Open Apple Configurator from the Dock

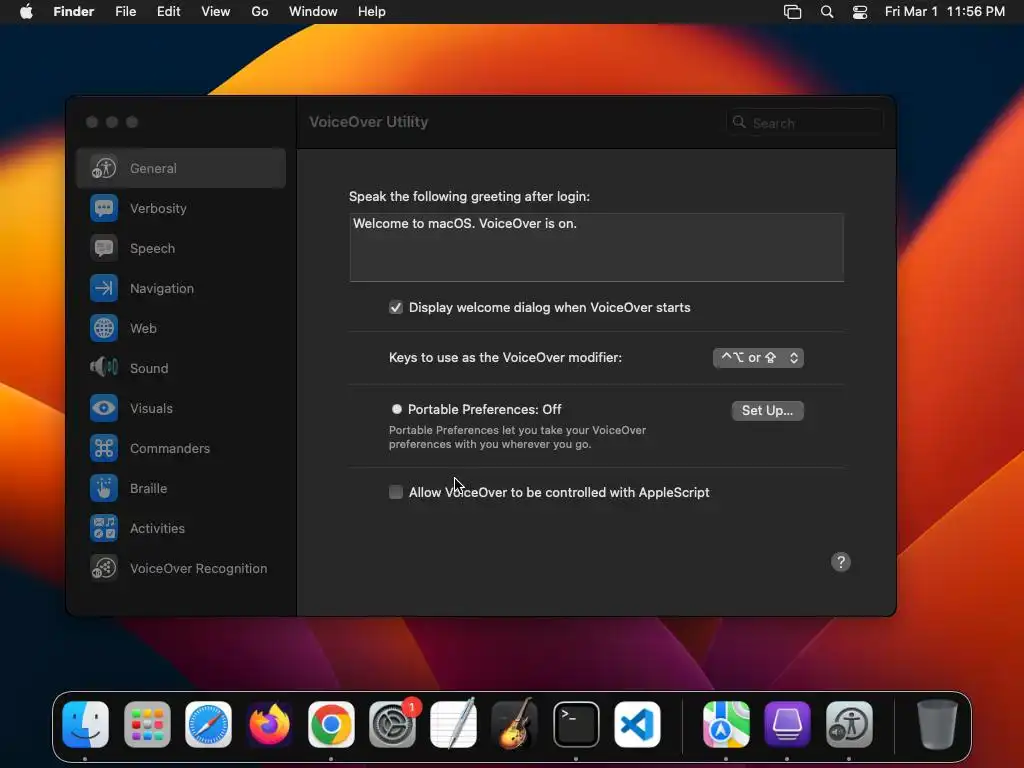[x=788, y=724]
